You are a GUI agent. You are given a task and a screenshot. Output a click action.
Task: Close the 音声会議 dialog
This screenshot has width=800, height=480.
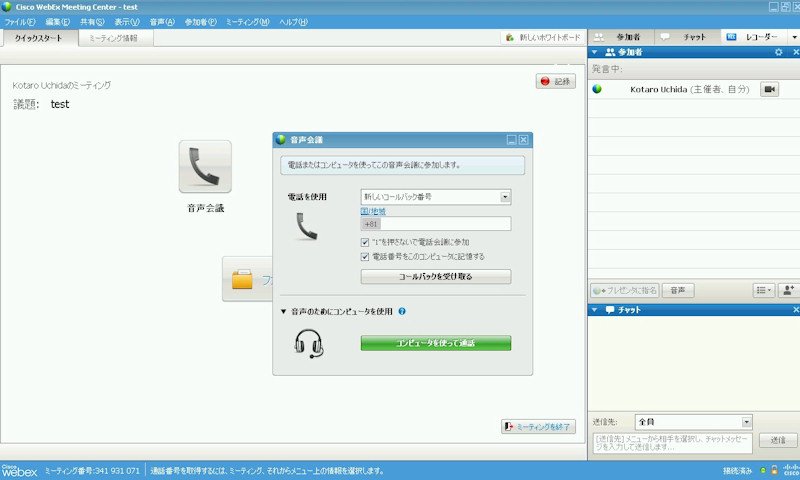523,140
